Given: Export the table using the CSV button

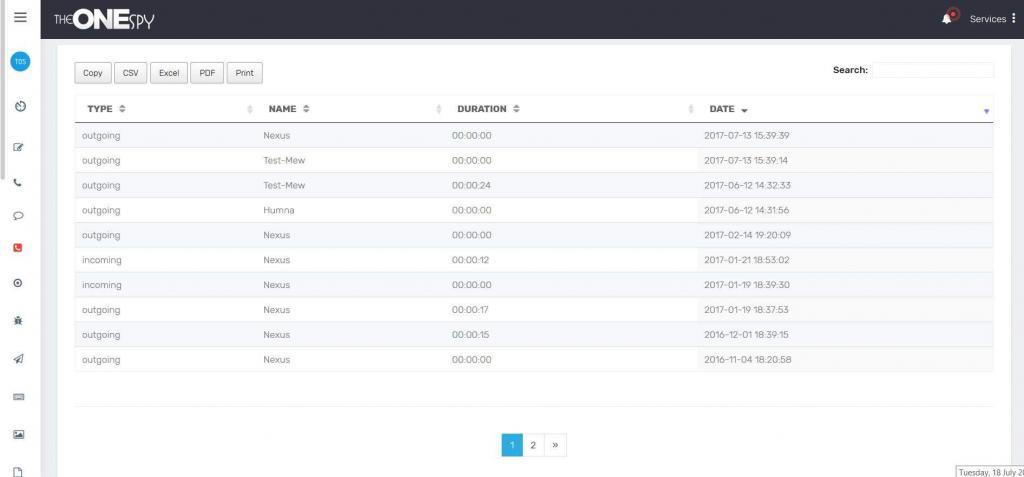Looking at the screenshot, I should tap(131, 73).
